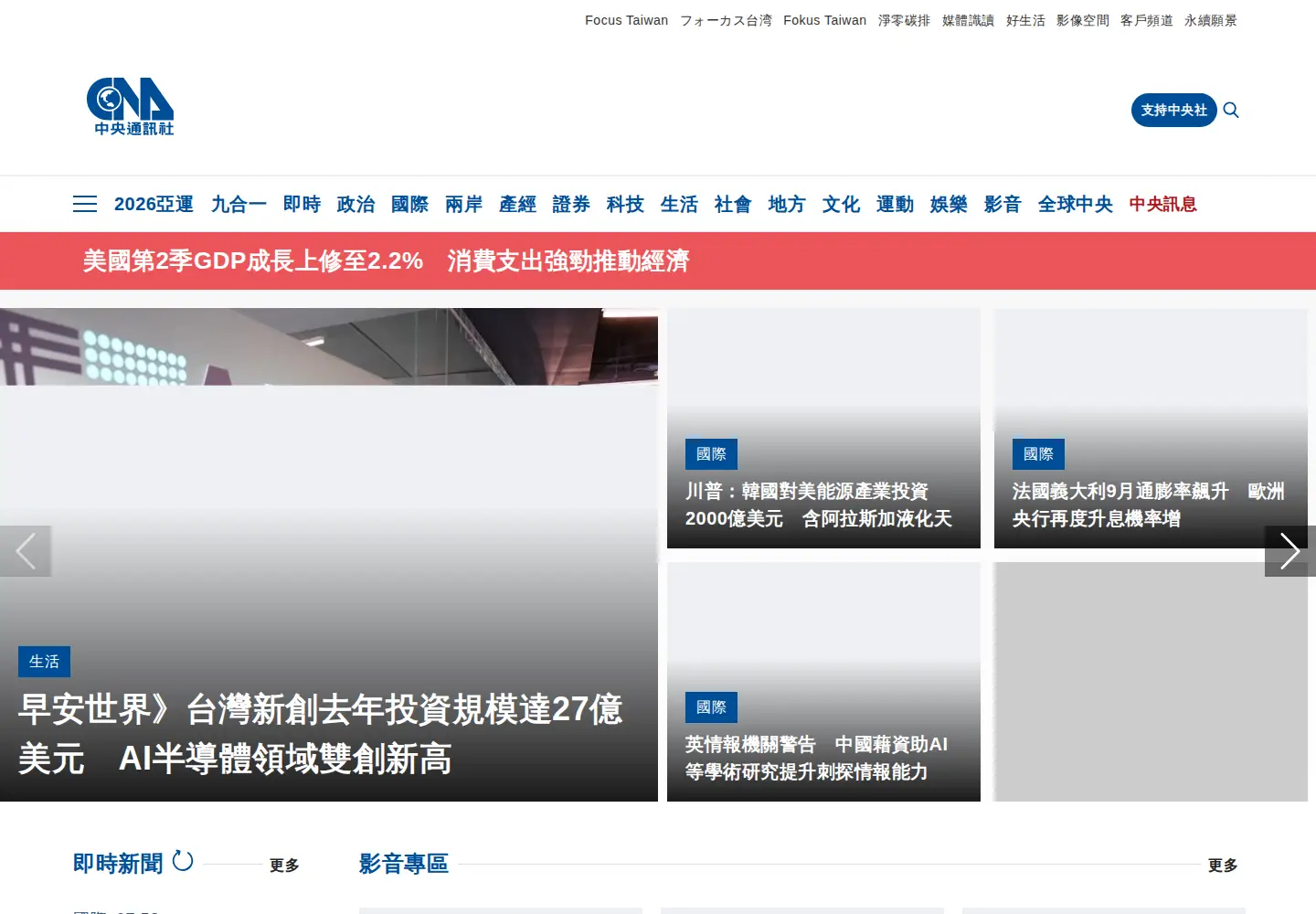Open the 好生活 top link

(x=1025, y=20)
